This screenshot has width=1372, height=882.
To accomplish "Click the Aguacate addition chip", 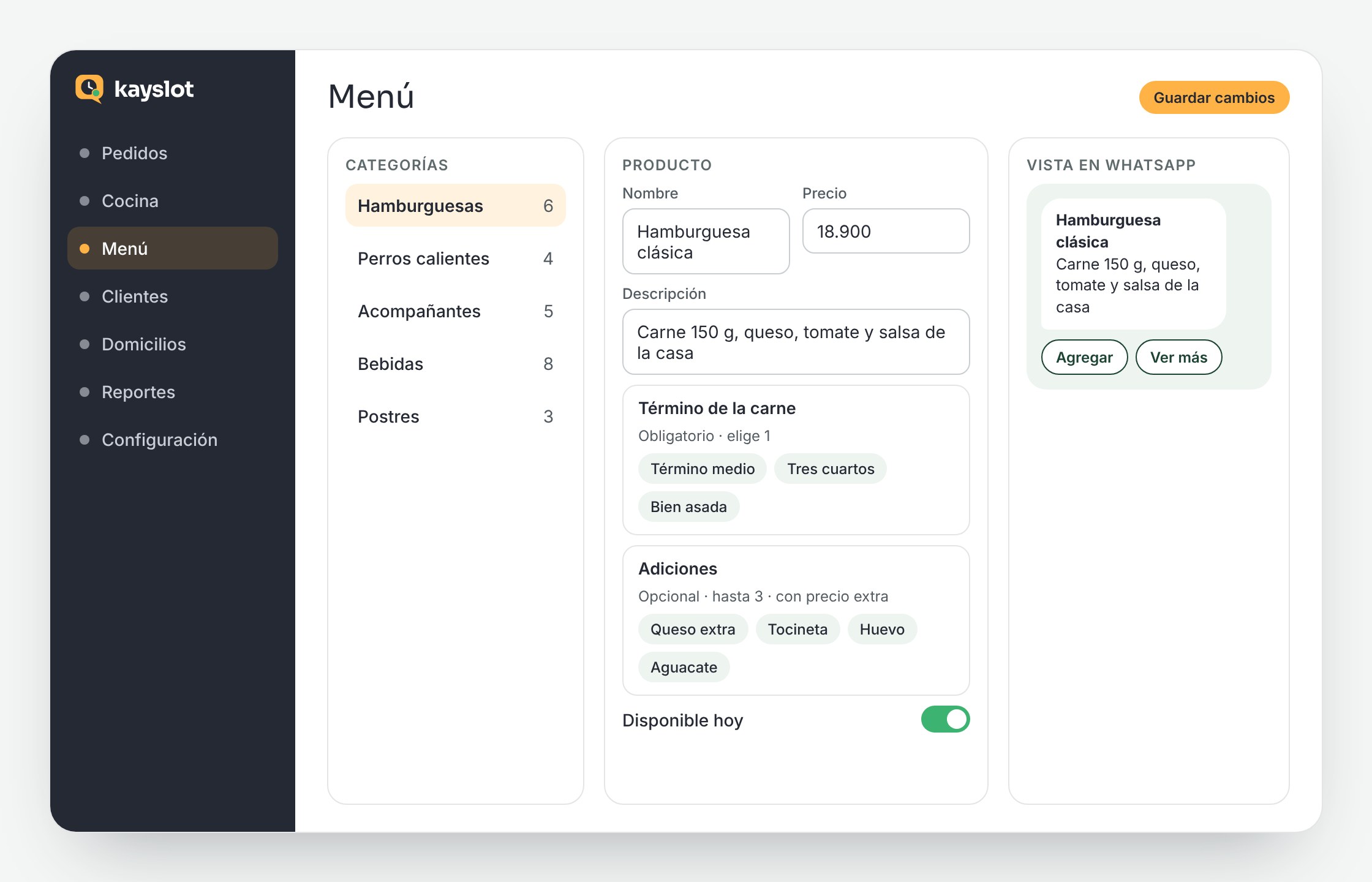I will (684, 668).
